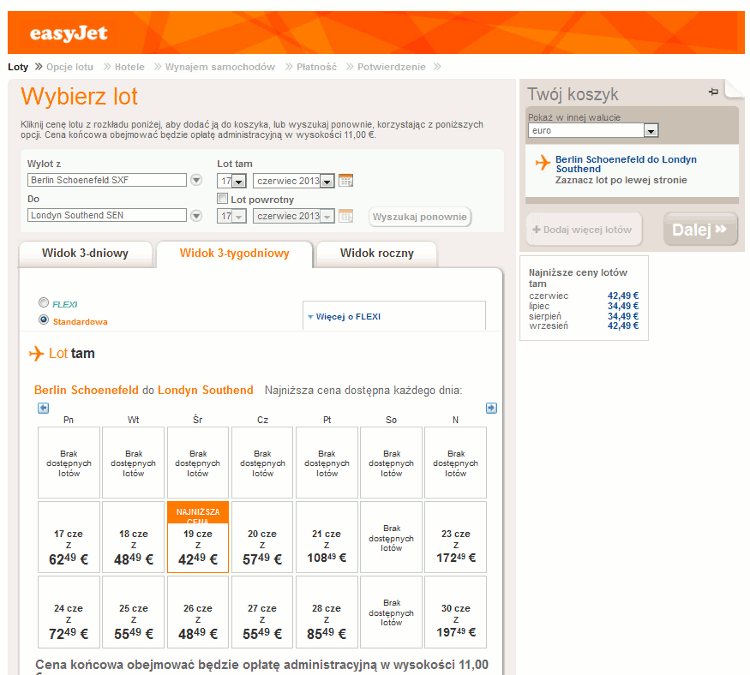
Task: Click the Twój koszyk heading
Action: click(573, 94)
